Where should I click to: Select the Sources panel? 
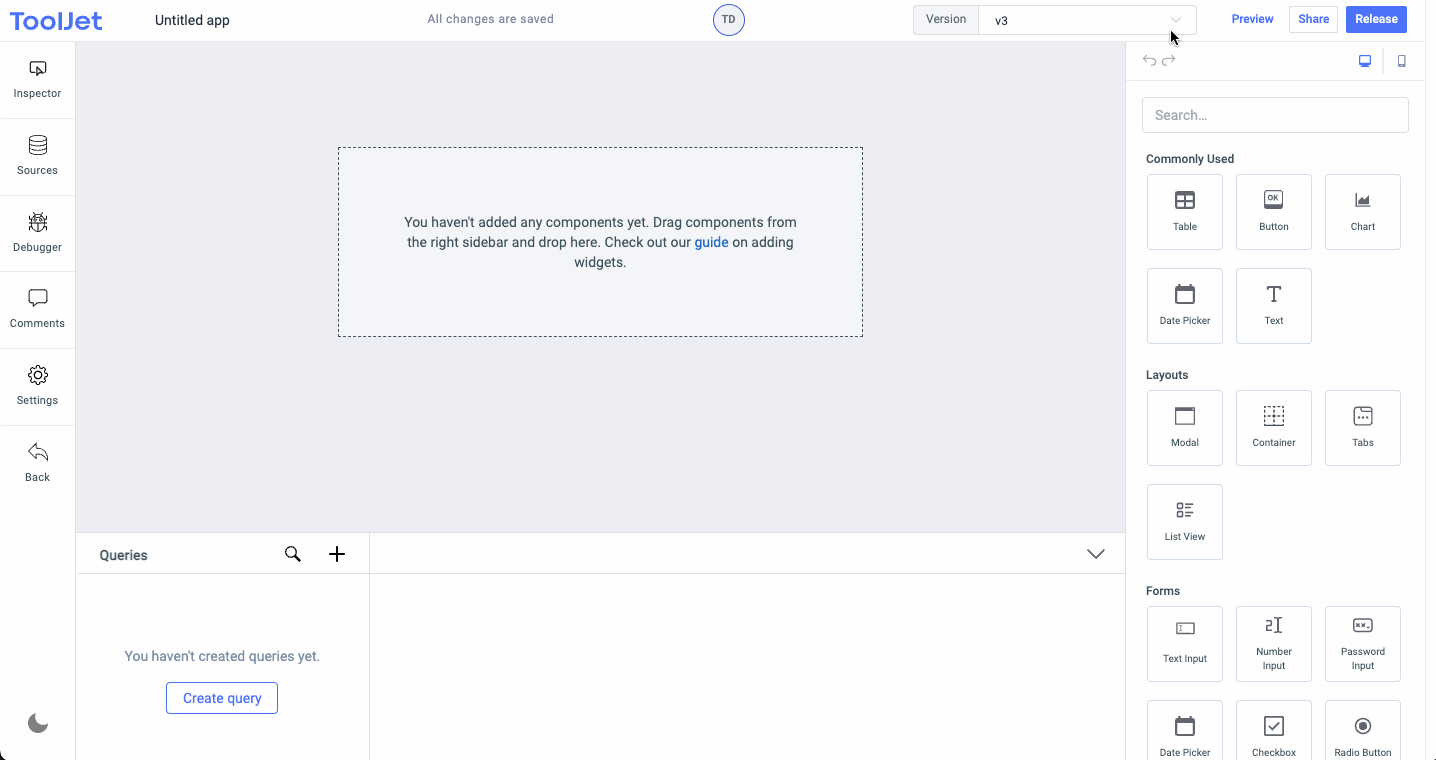pyautogui.click(x=37, y=156)
